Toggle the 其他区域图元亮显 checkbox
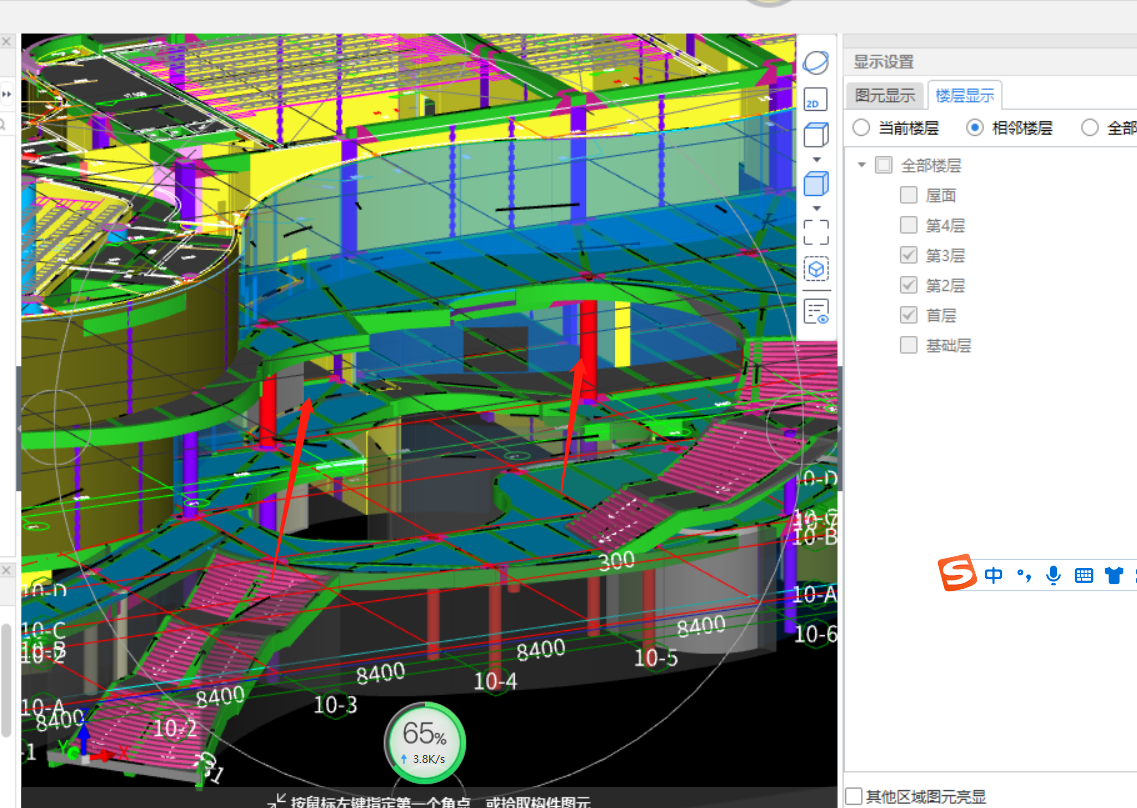This screenshot has width=1137, height=808. pos(853,796)
